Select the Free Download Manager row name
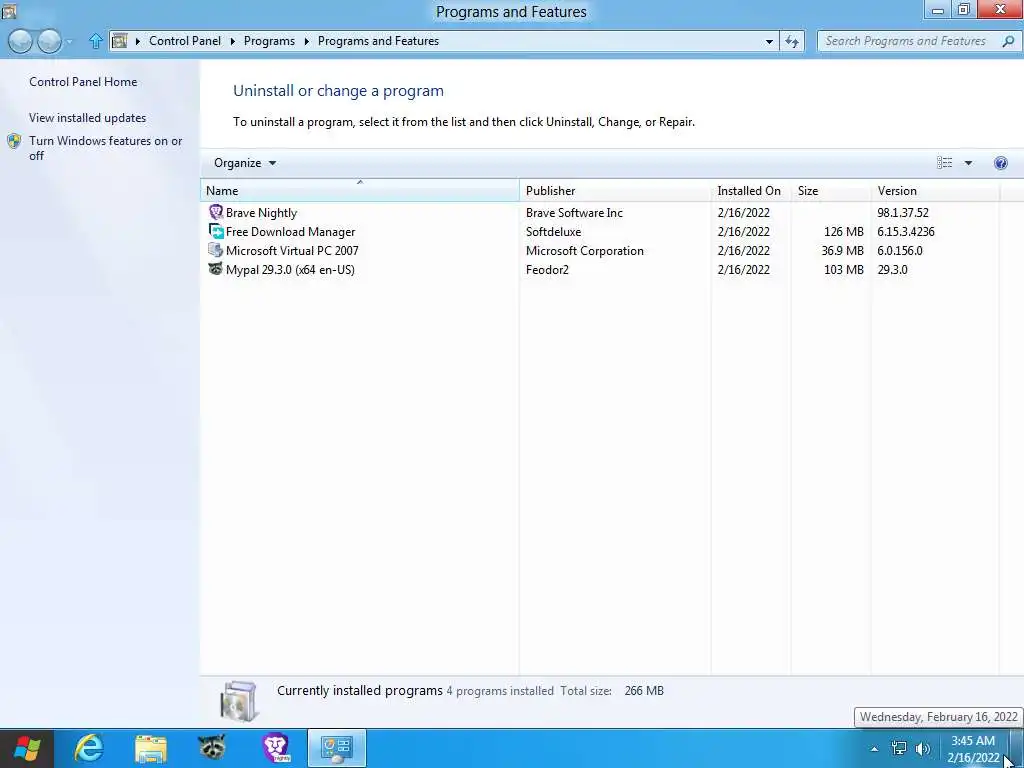Image resolution: width=1024 pixels, height=768 pixels. (x=291, y=232)
